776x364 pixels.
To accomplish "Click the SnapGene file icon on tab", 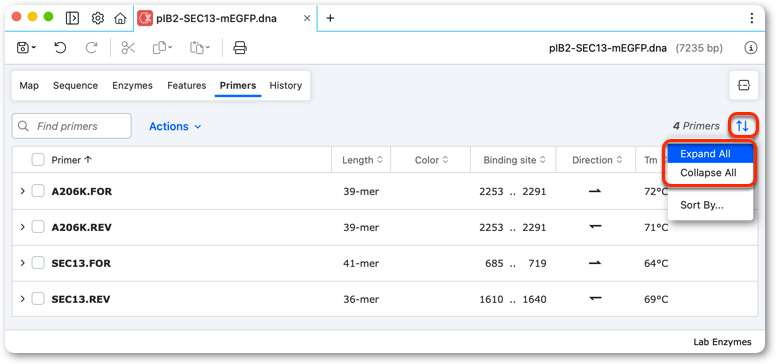I will pyautogui.click(x=145, y=18).
